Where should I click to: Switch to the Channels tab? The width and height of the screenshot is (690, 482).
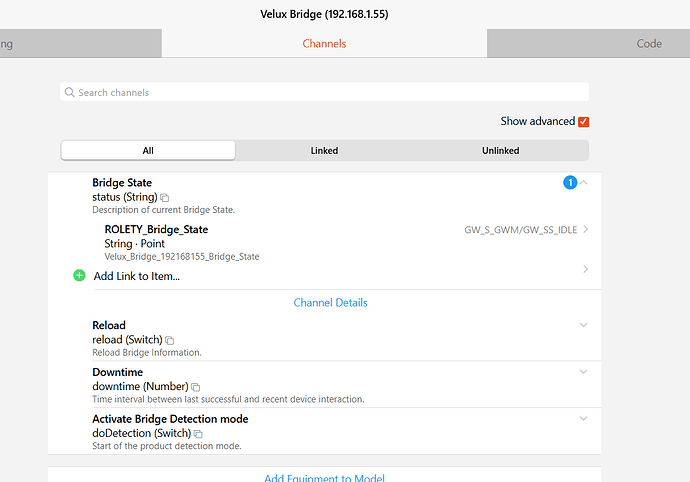324,44
